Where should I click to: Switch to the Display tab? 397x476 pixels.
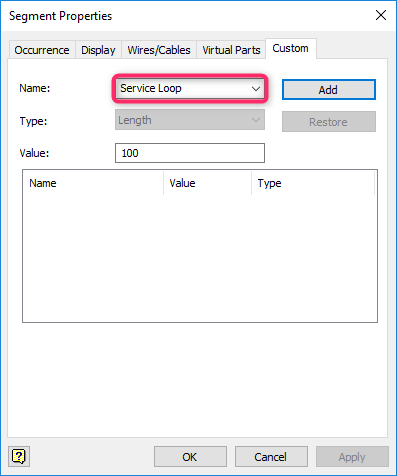(x=98, y=50)
